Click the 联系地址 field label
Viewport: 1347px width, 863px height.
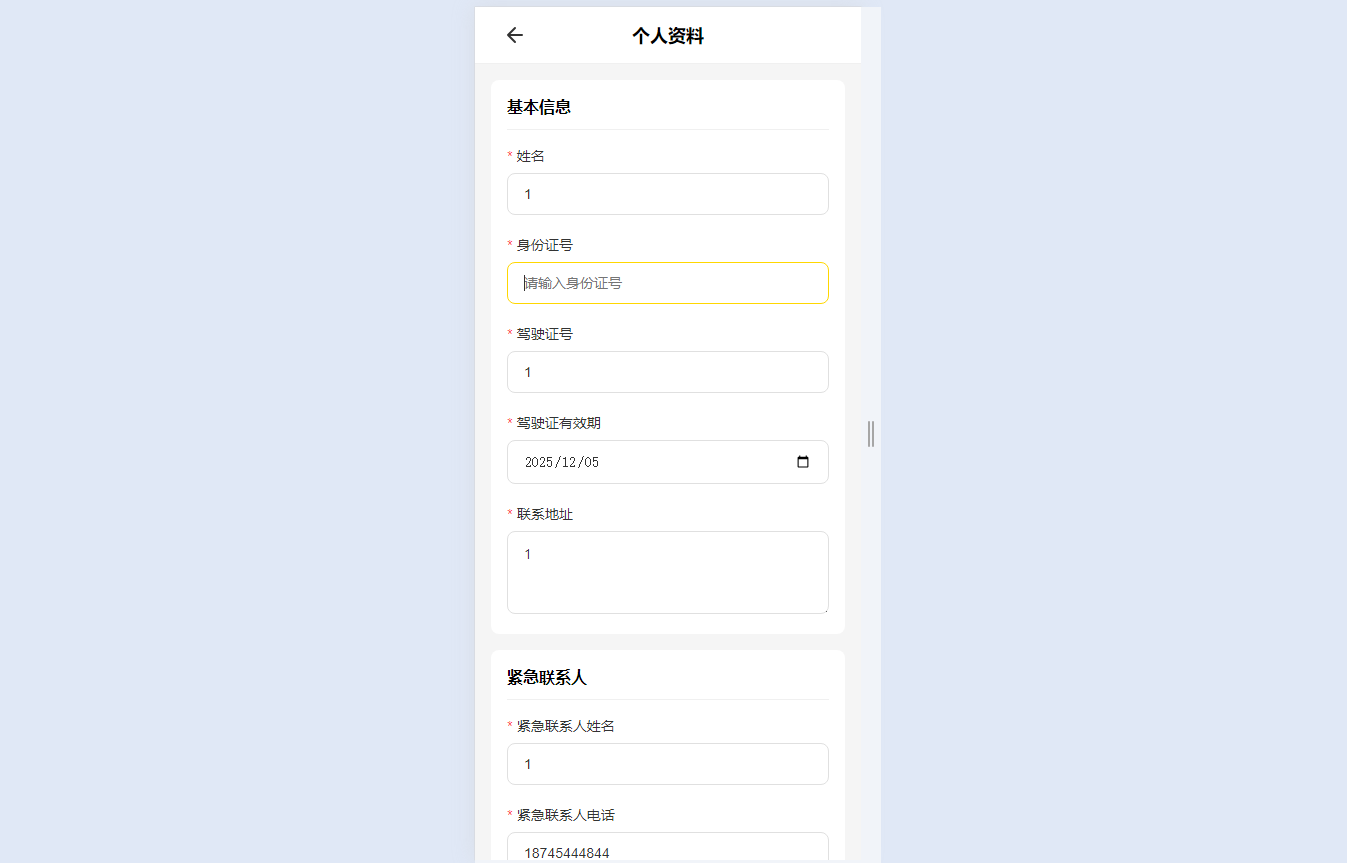click(544, 514)
